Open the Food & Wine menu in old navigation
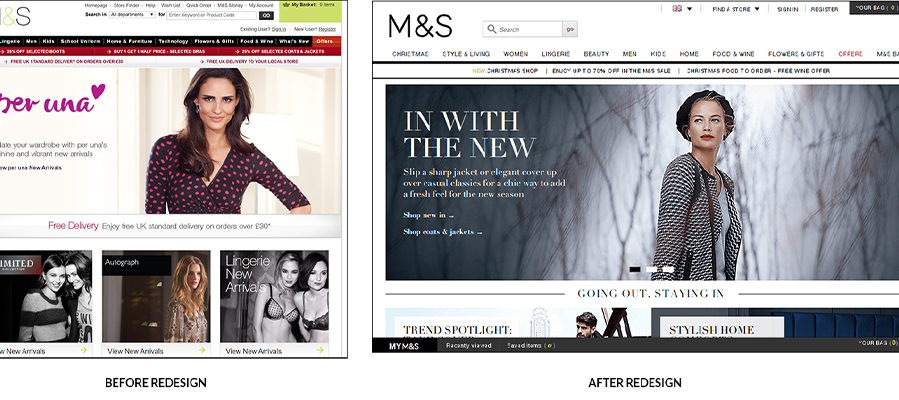The image size is (899, 400). (x=256, y=41)
